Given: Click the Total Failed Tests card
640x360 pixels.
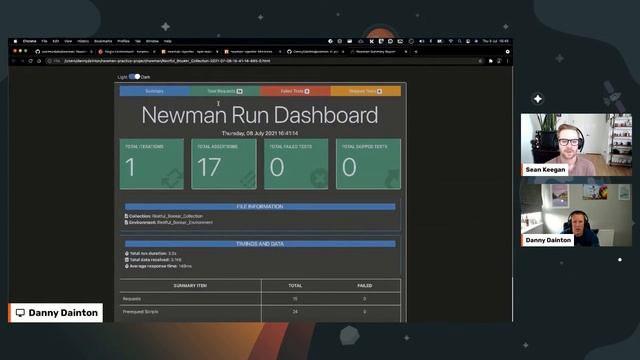Looking at the screenshot, I should coord(296,164).
